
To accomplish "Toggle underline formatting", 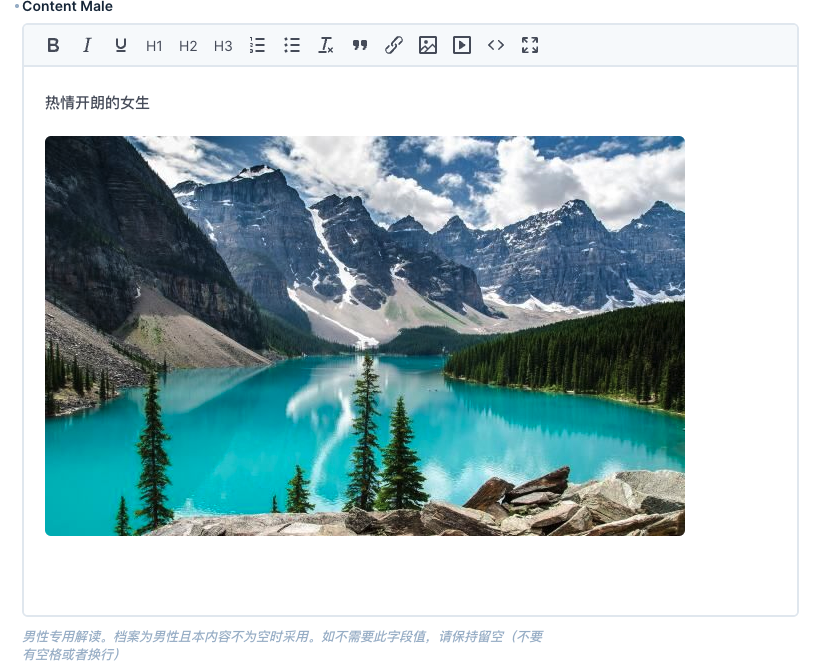I will (x=121, y=45).
